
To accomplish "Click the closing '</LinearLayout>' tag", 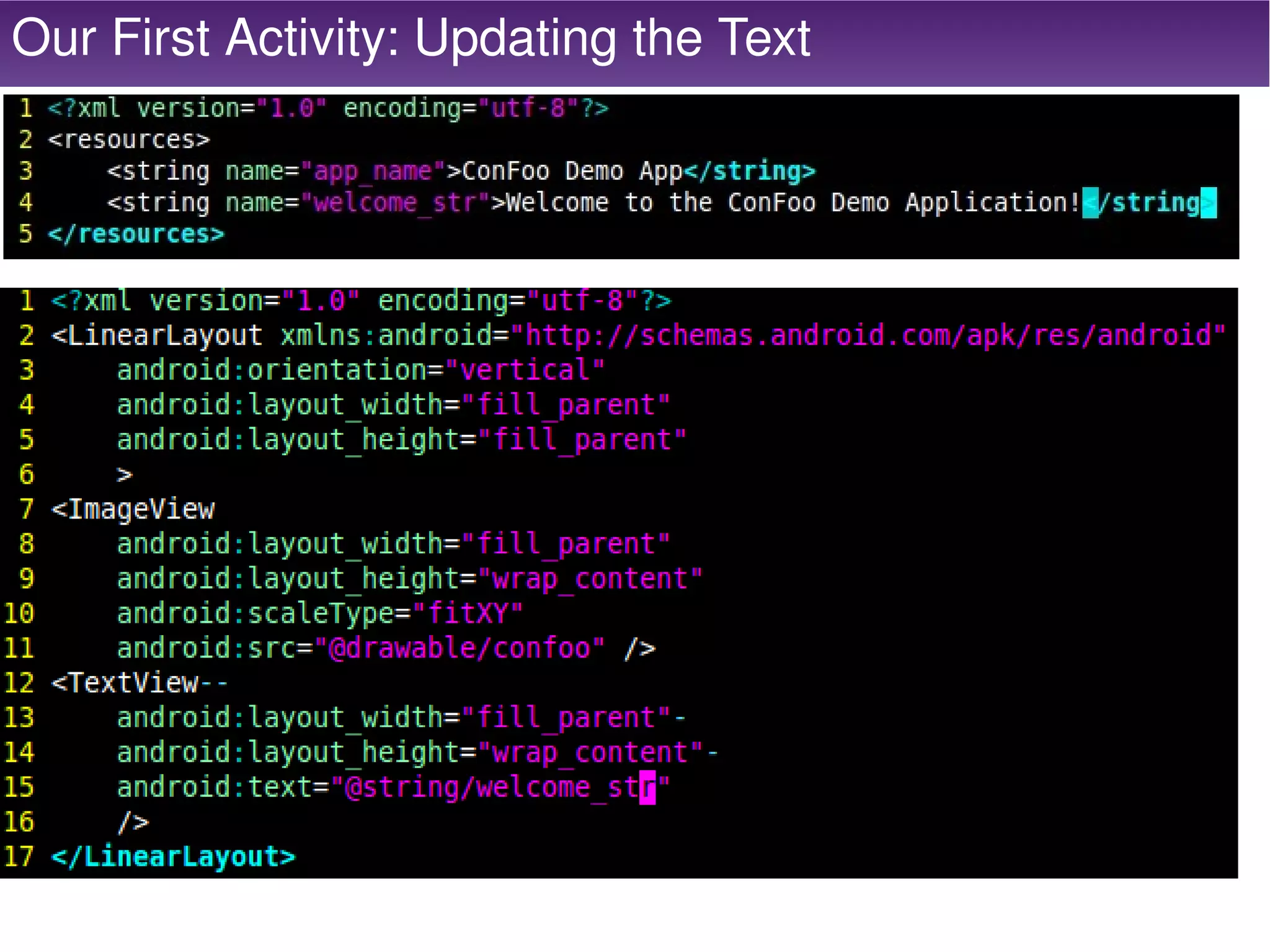I will (173, 856).
